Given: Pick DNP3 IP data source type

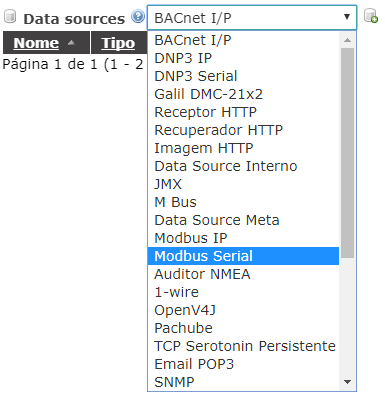Looking at the screenshot, I should tap(243, 58).
